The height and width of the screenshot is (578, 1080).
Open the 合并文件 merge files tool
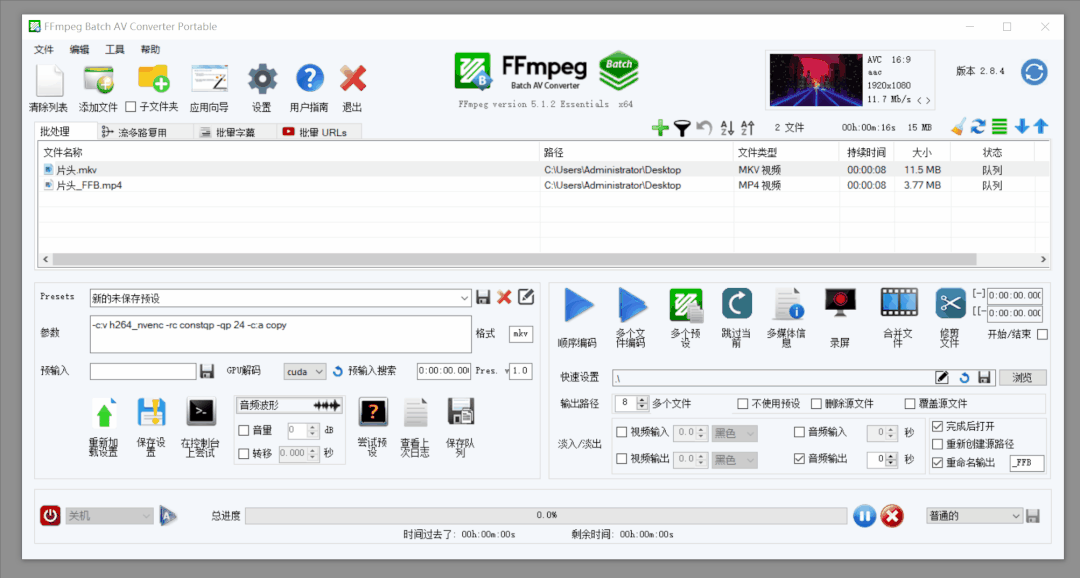(x=898, y=303)
